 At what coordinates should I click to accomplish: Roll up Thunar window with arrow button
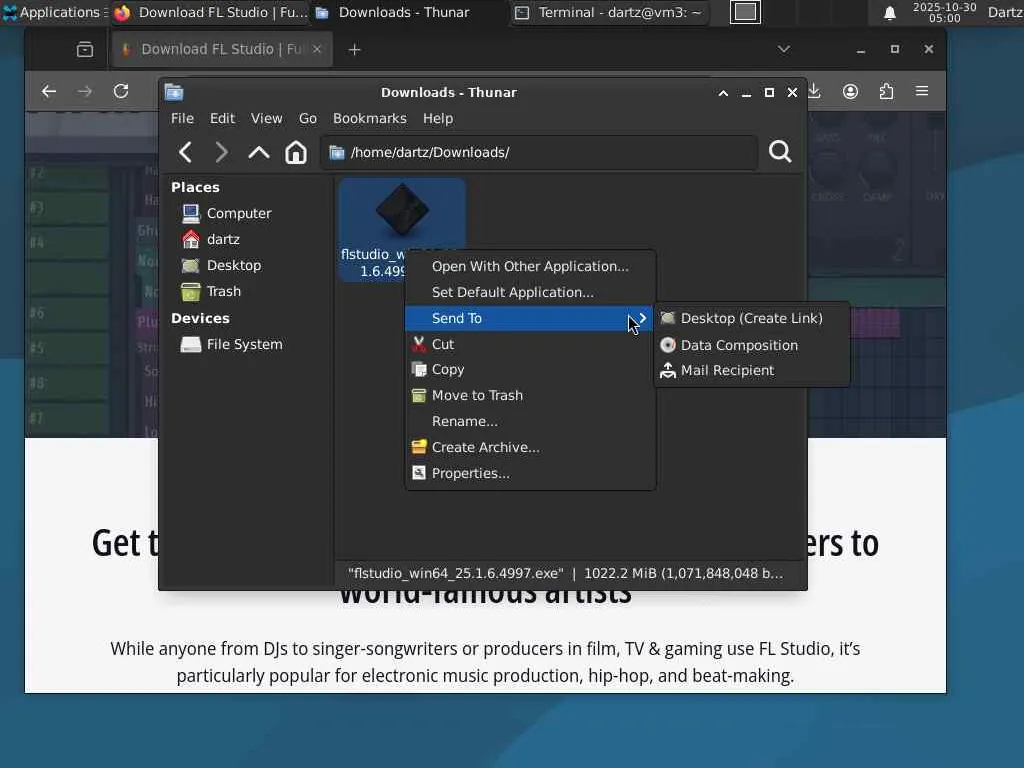(x=723, y=93)
